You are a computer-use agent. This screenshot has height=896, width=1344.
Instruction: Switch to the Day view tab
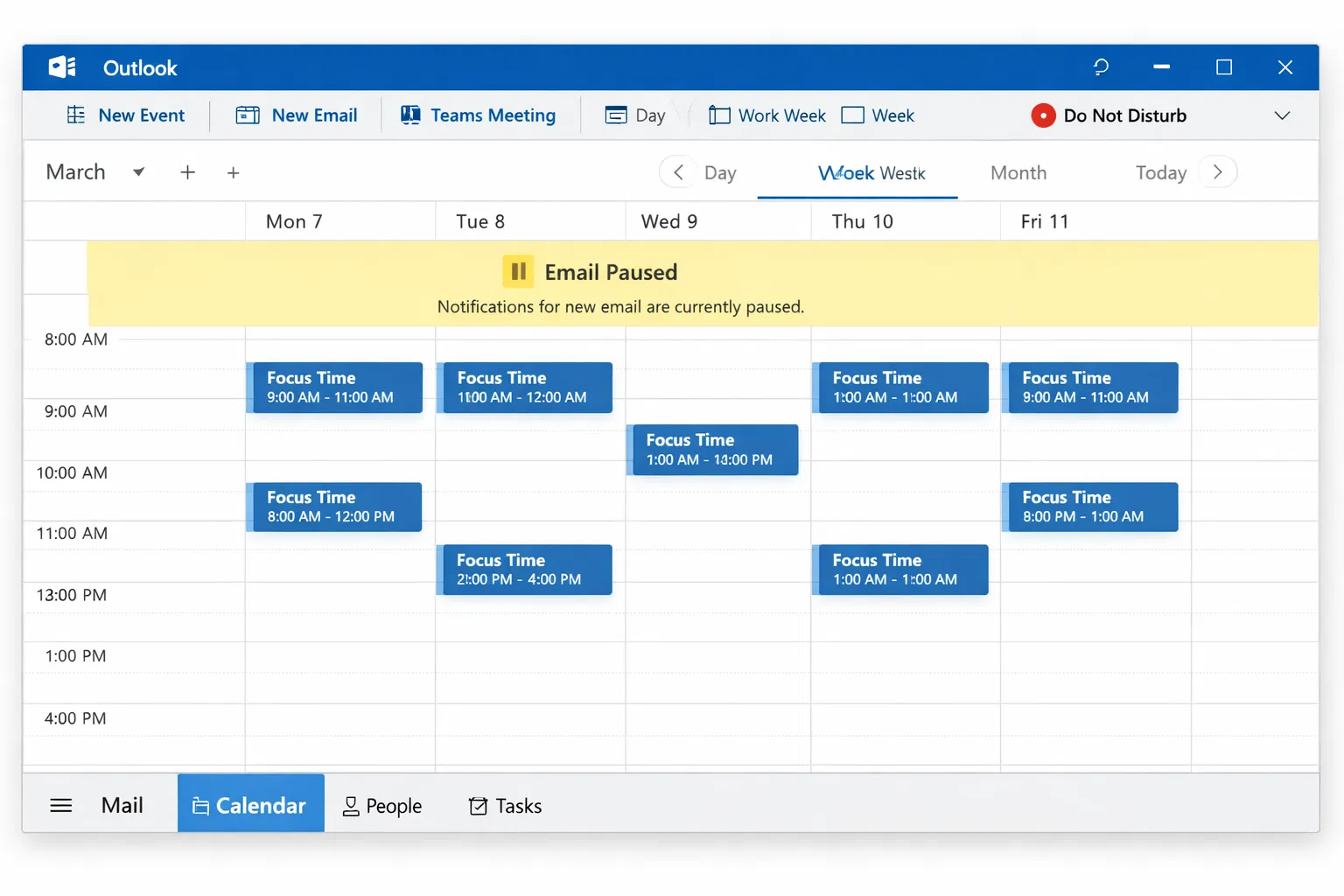720,172
